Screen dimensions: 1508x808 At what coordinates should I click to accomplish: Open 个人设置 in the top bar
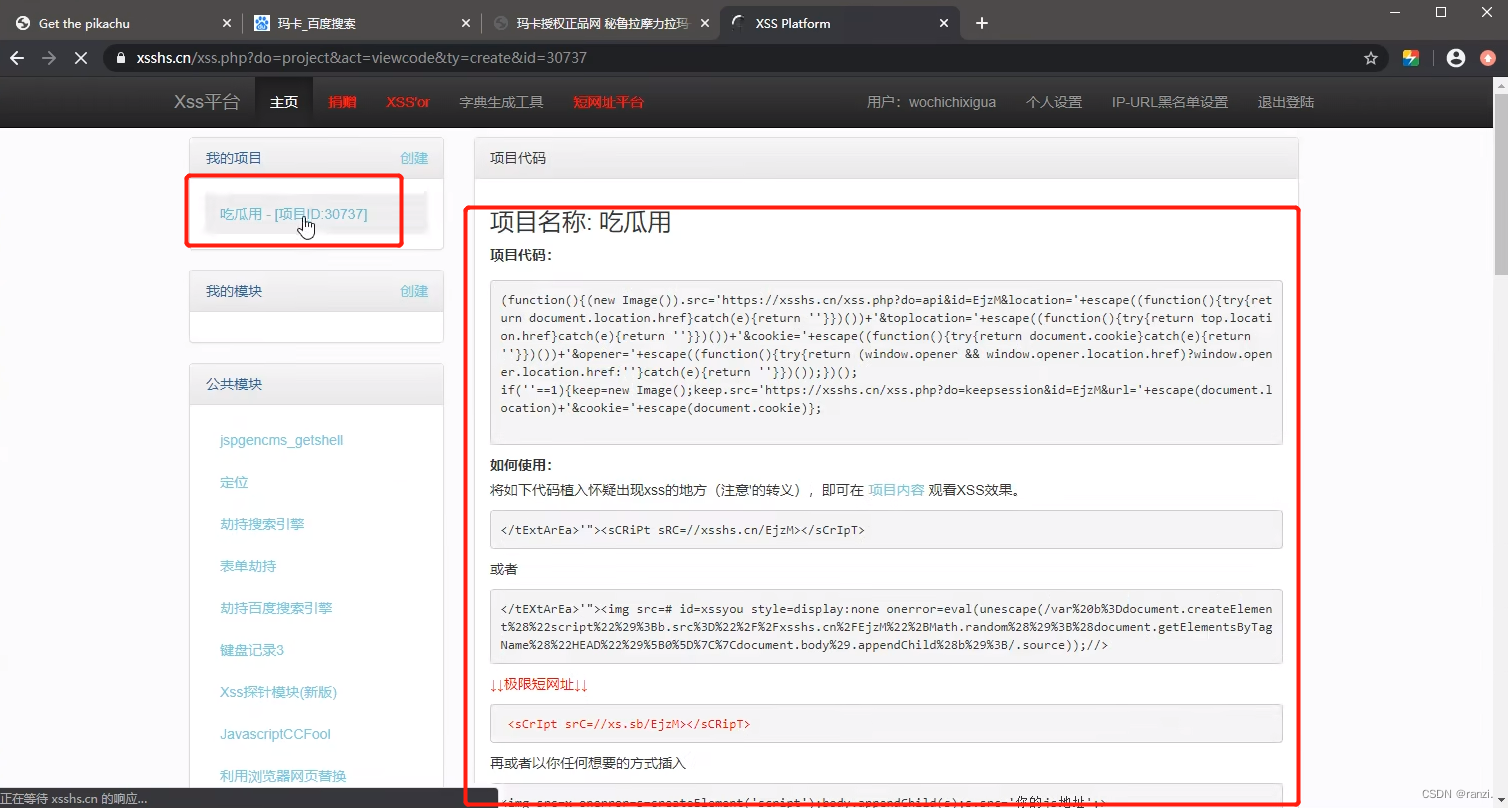[1054, 102]
